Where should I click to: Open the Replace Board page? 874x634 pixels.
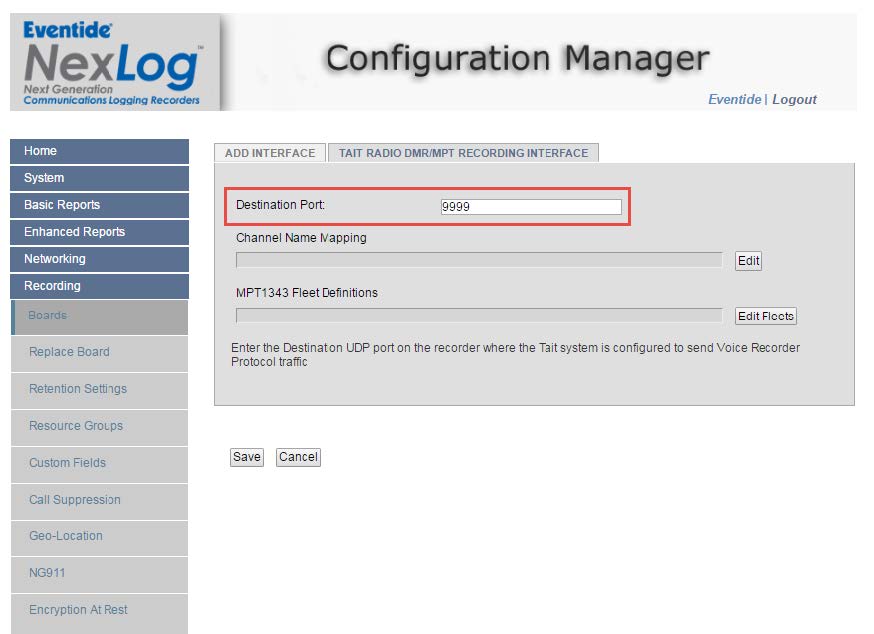pyautogui.click(x=99, y=352)
